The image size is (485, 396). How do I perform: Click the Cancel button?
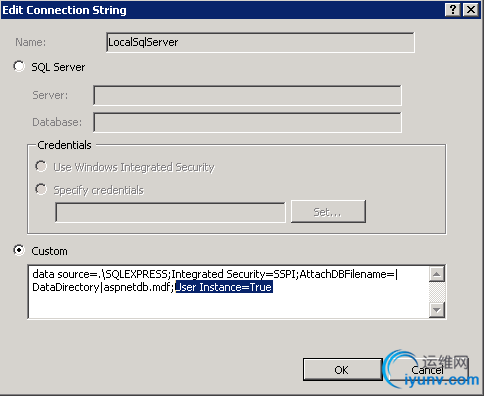[428, 370]
